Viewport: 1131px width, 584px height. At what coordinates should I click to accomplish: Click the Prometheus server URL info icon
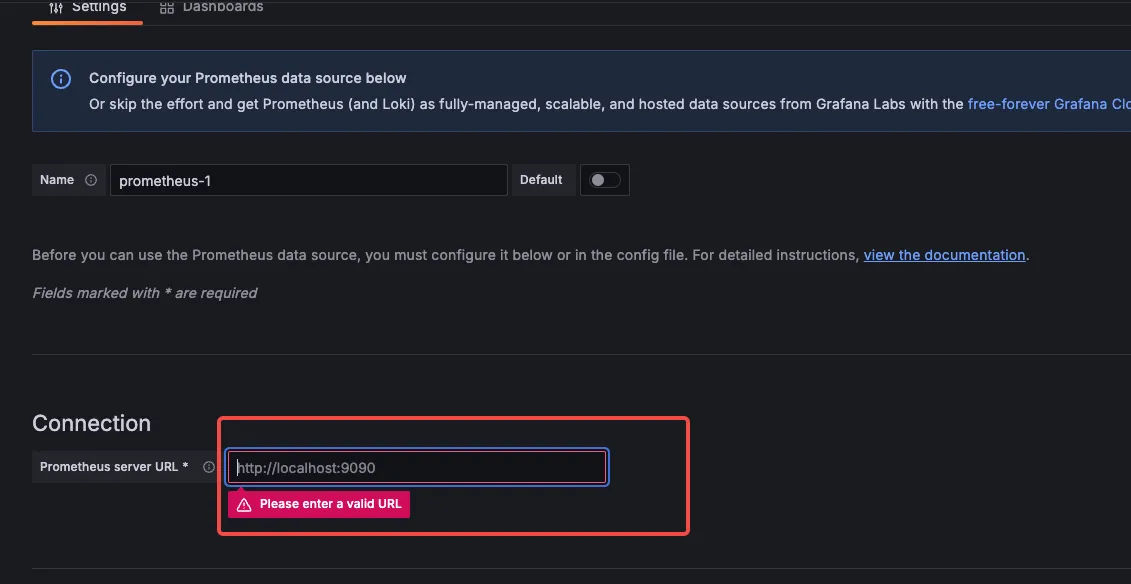click(x=209, y=467)
